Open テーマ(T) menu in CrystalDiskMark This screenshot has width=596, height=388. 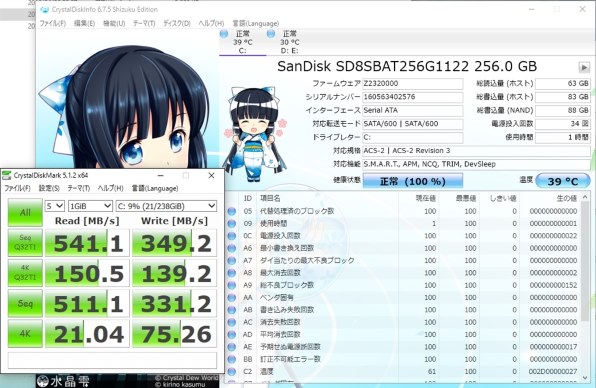pyautogui.click(x=79, y=188)
